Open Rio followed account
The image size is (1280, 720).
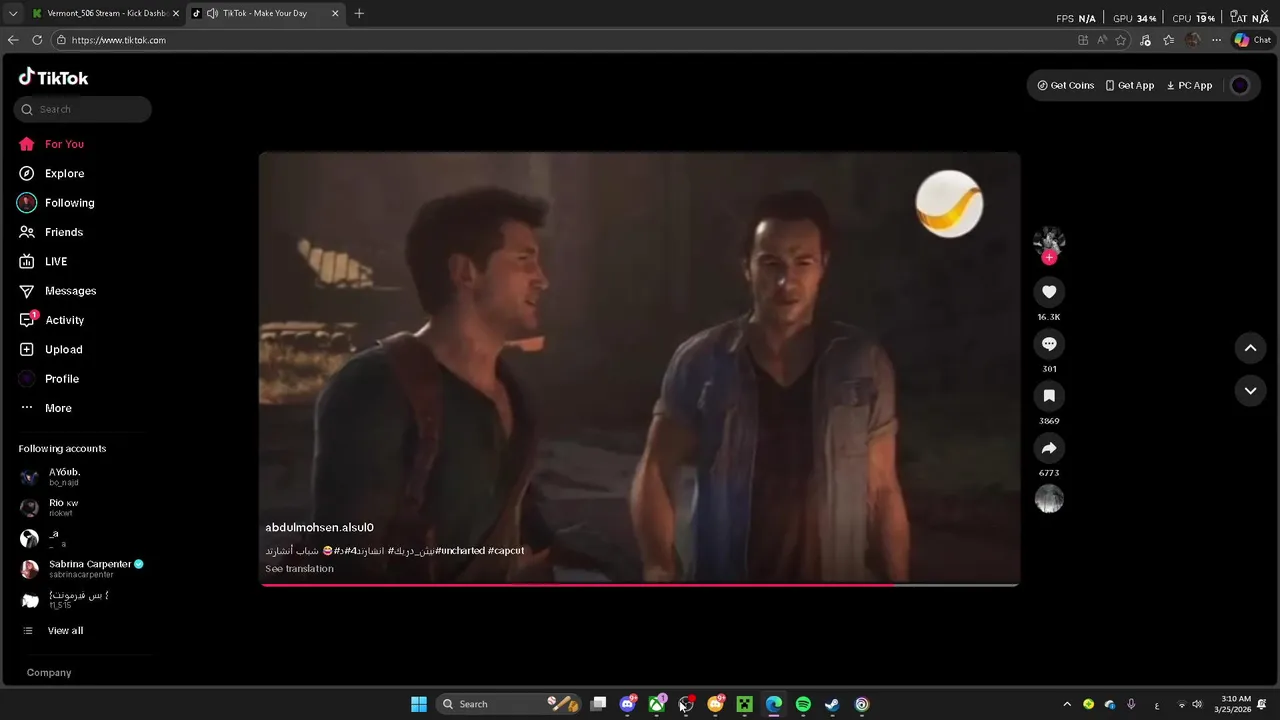49,508
